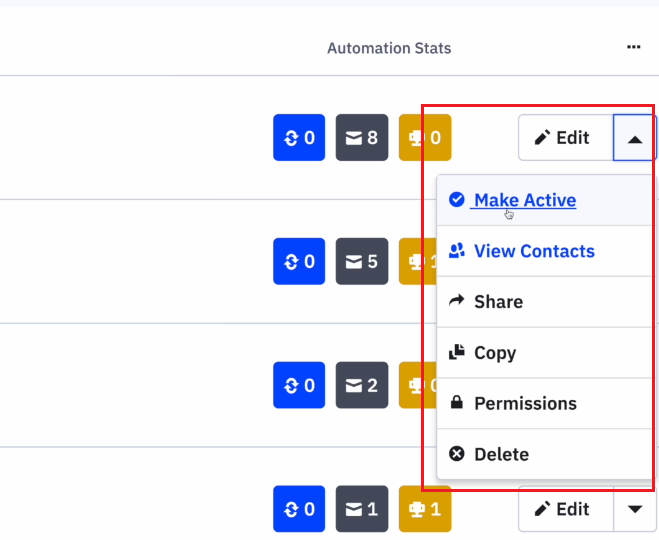Open the three-dot column options menu

pos(633,47)
